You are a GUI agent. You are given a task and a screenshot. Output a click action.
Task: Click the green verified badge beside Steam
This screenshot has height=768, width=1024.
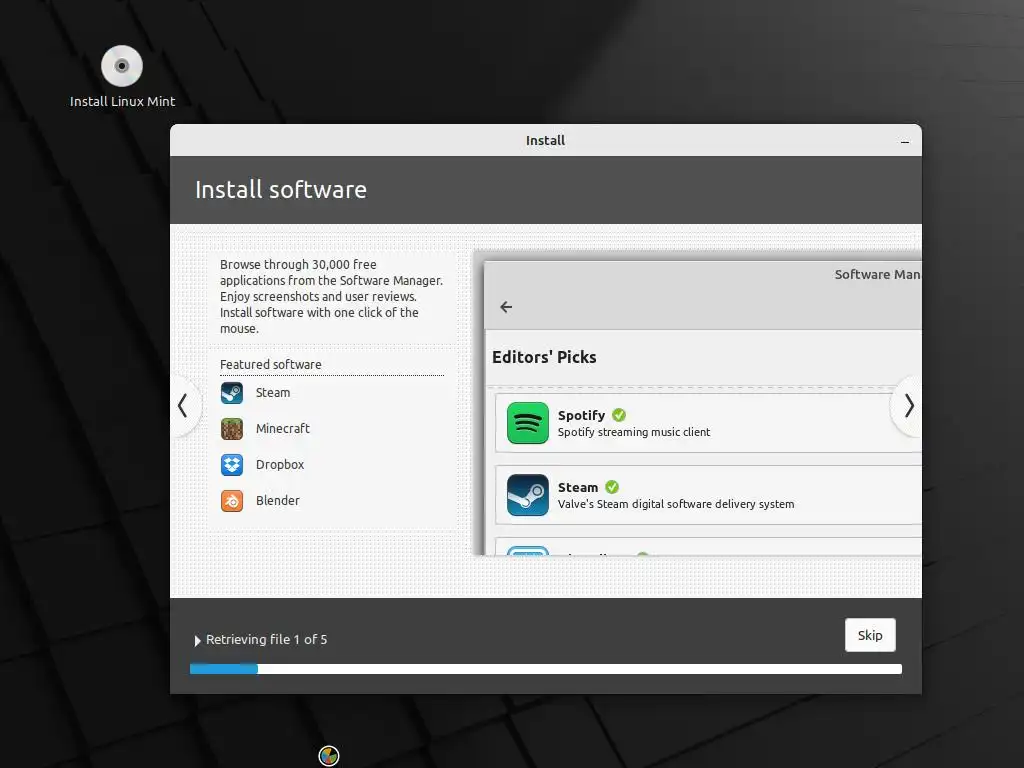tap(612, 487)
